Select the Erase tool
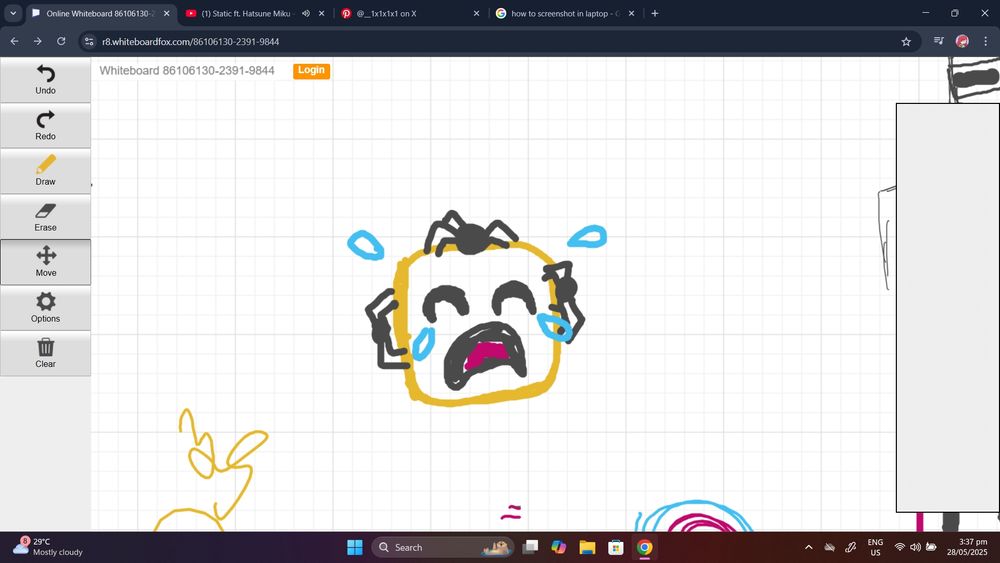The height and width of the screenshot is (563, 1000). pyautogui.click(x=45, y=217)
